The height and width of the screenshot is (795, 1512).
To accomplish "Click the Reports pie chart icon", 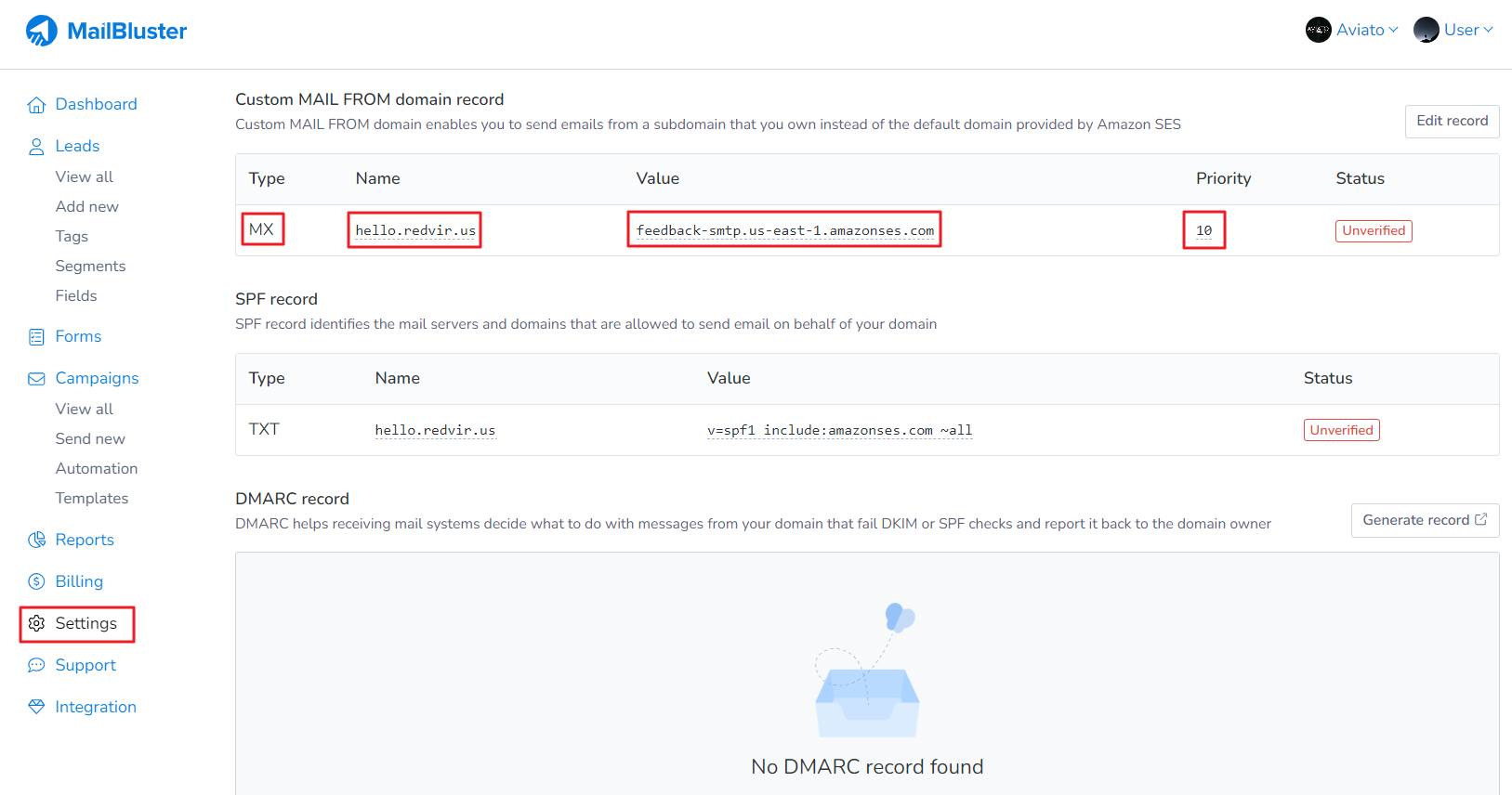I will (36, 541).
